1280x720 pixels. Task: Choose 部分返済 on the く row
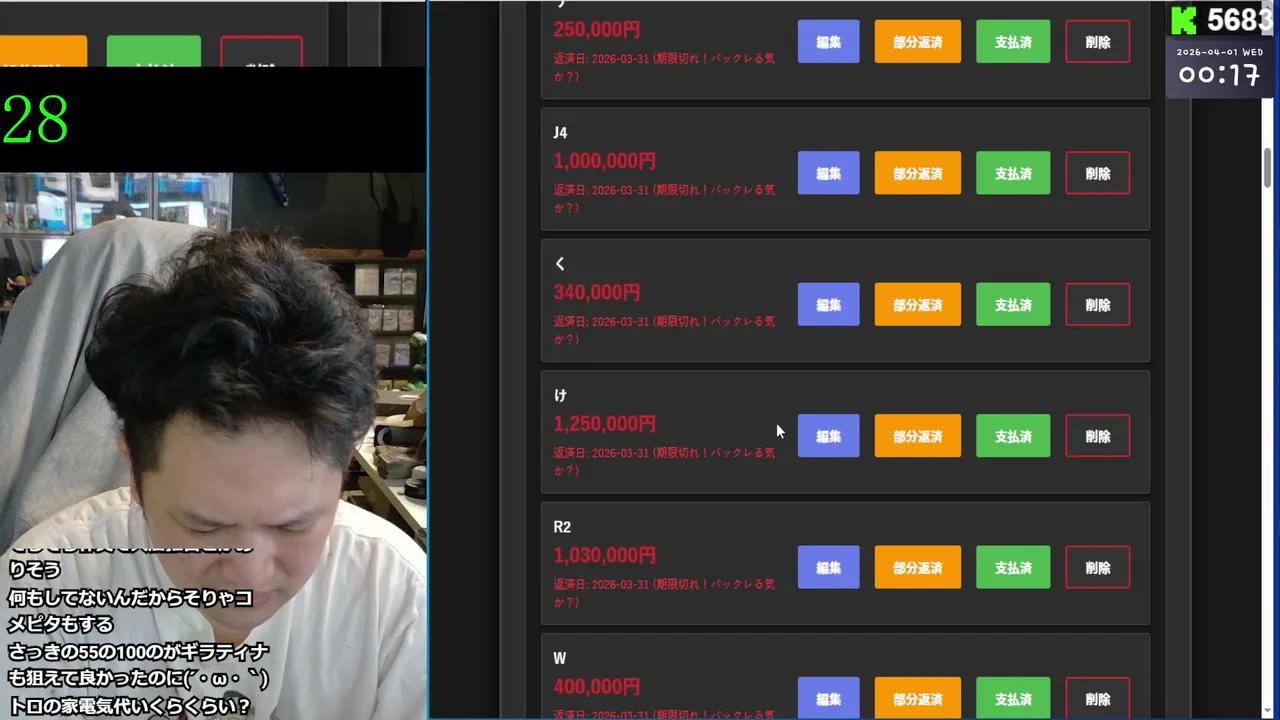click(x=917, y=305)
